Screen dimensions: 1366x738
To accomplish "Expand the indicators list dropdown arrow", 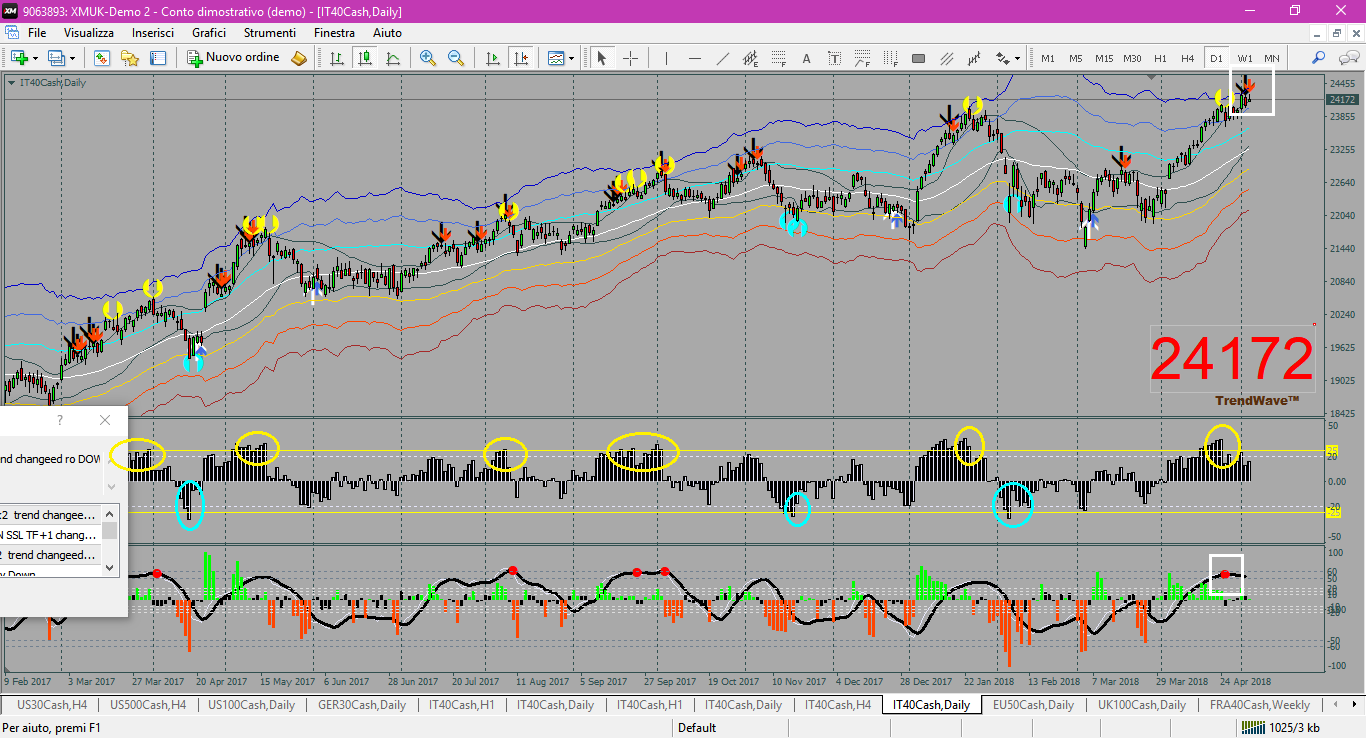I will pyautogui.click(x=572, y=59).
